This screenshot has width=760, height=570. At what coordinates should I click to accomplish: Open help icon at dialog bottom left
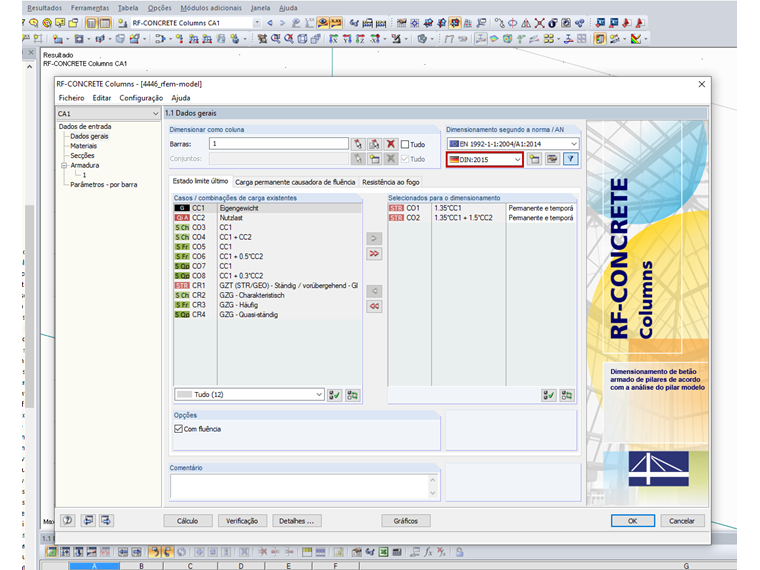pos(68,521)
